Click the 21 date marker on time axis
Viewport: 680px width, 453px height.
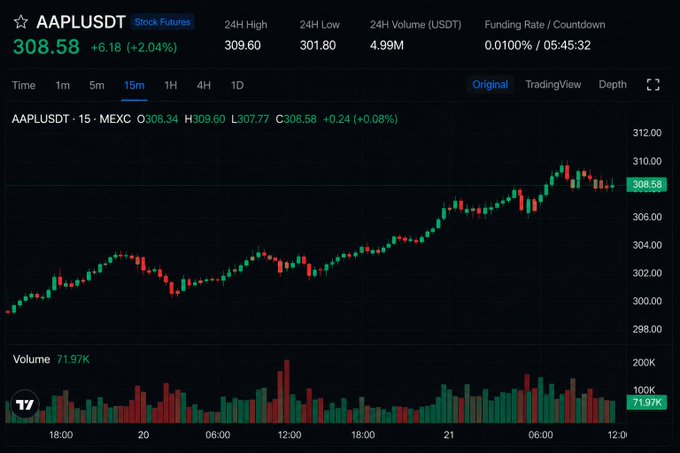click(x=448, y=435)
